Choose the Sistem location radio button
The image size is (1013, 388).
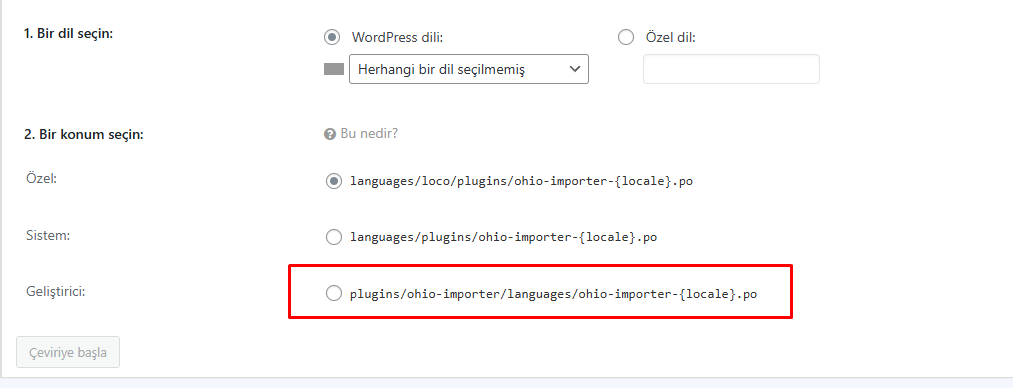coord(334,238)
